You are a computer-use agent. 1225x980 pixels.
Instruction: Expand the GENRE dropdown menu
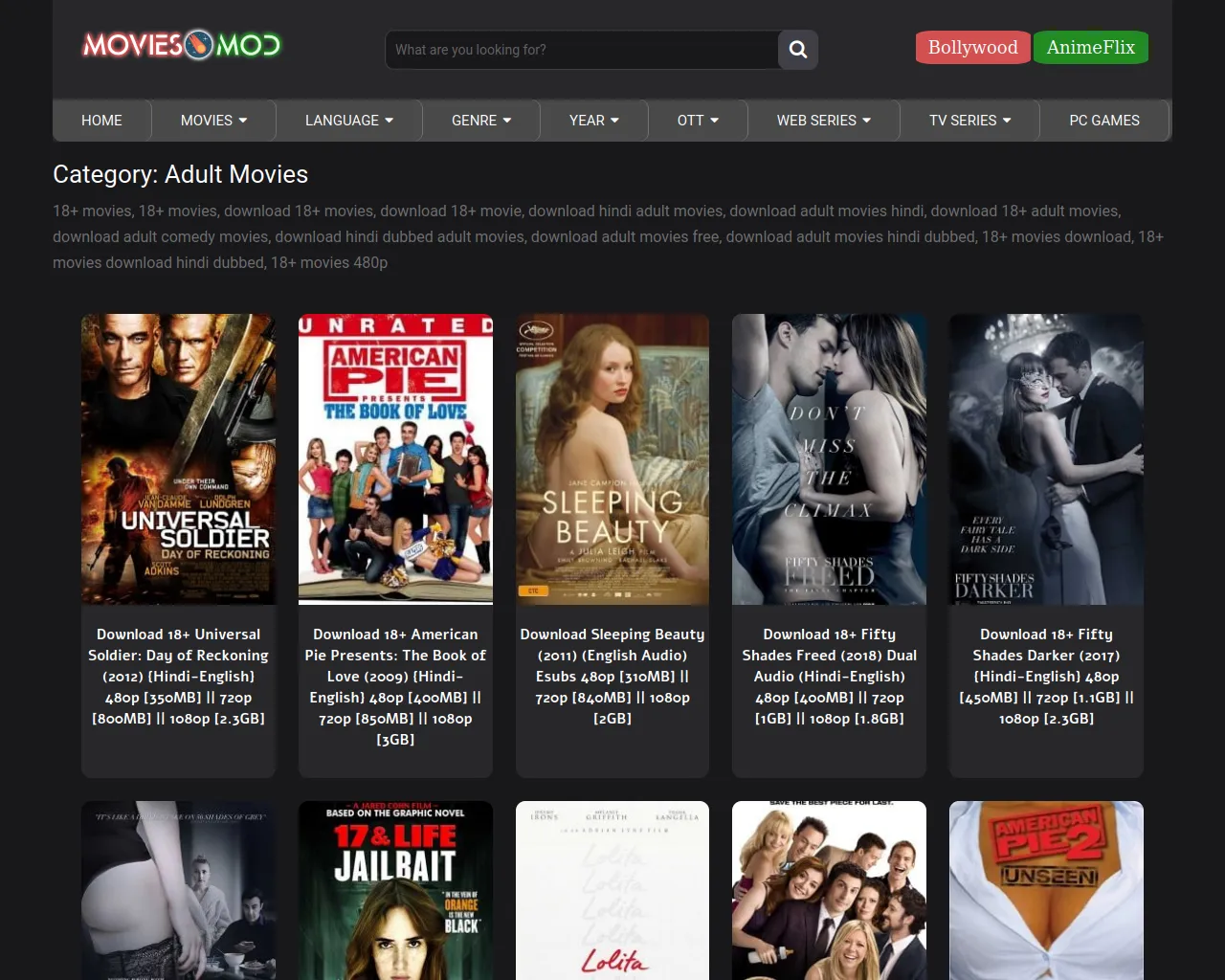481,121
